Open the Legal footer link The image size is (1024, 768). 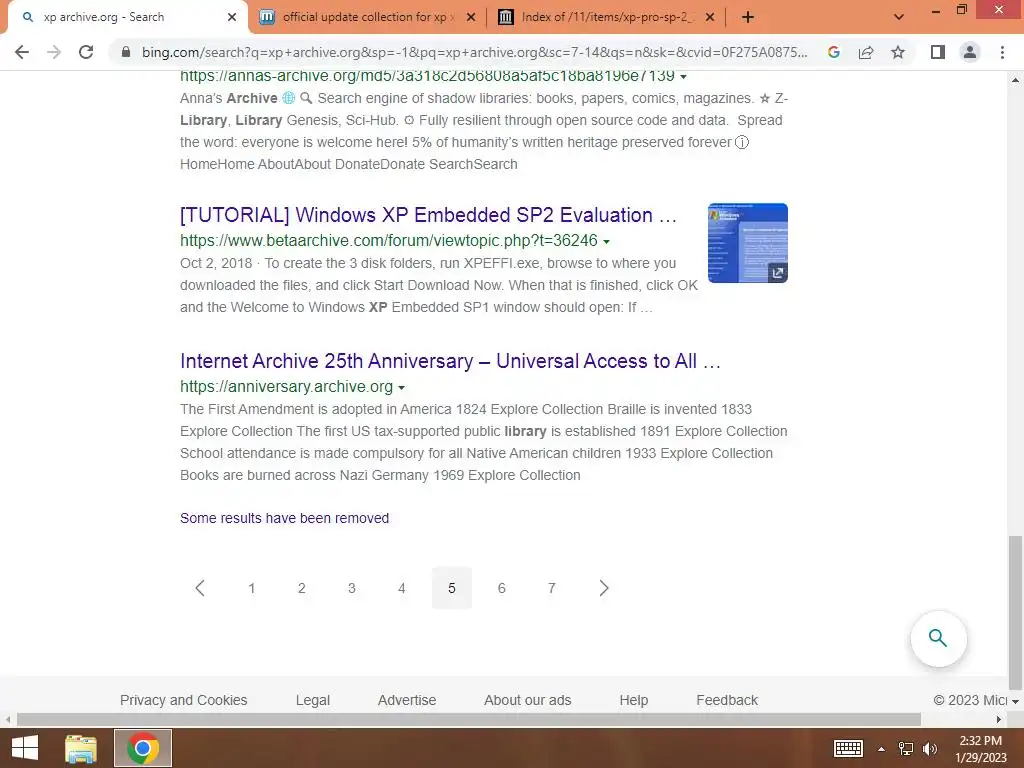pyautogui.click(x=313, y=700)
